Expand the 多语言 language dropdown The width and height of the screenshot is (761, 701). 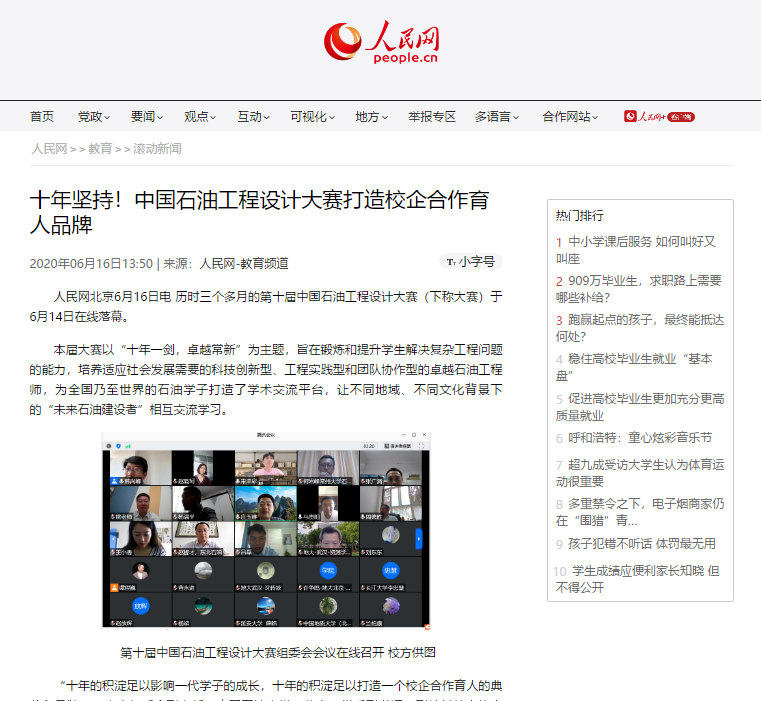497,117
